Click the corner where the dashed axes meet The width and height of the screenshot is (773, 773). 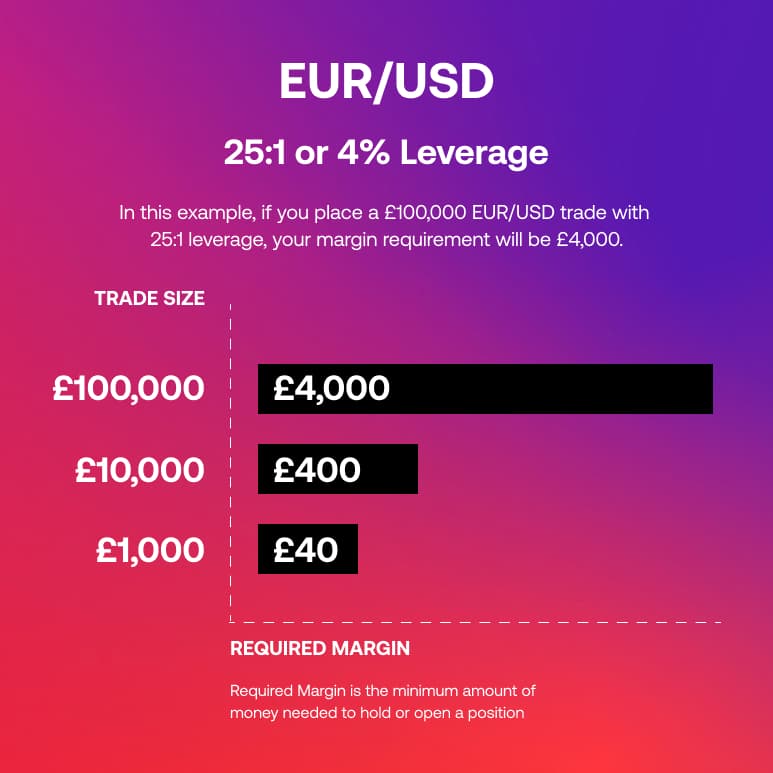(x=231, y=622)
